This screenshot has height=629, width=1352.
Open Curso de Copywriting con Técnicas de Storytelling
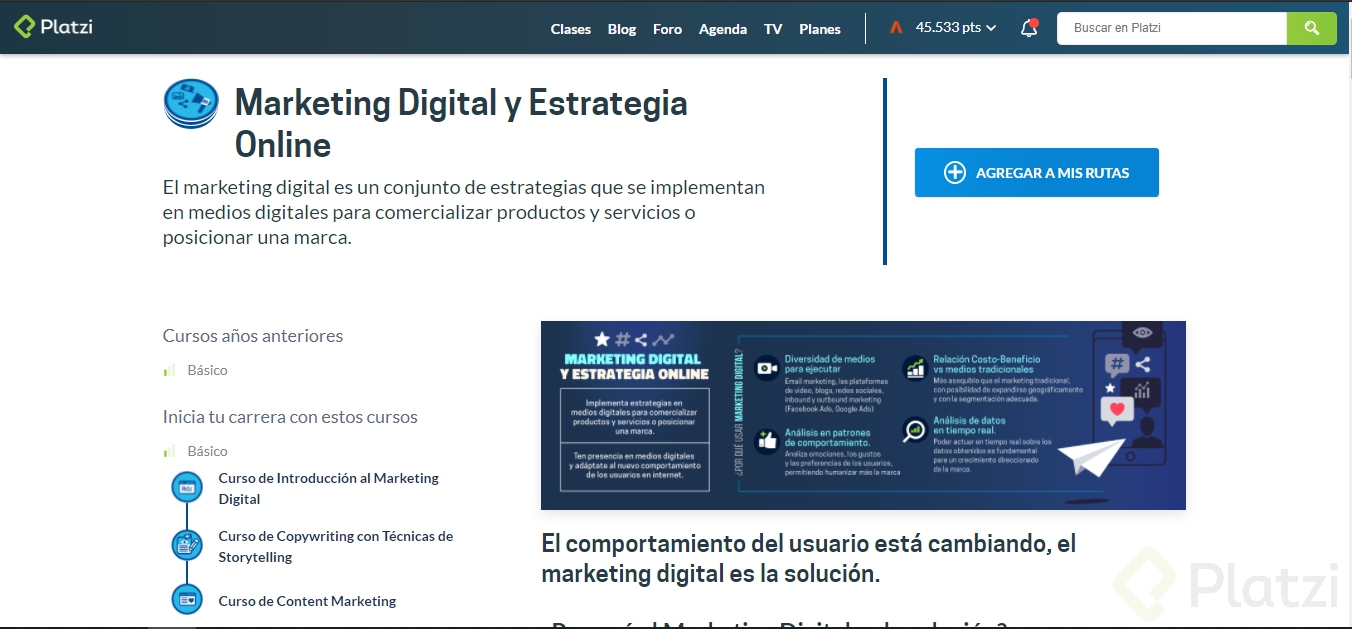(x=336, y=546)
